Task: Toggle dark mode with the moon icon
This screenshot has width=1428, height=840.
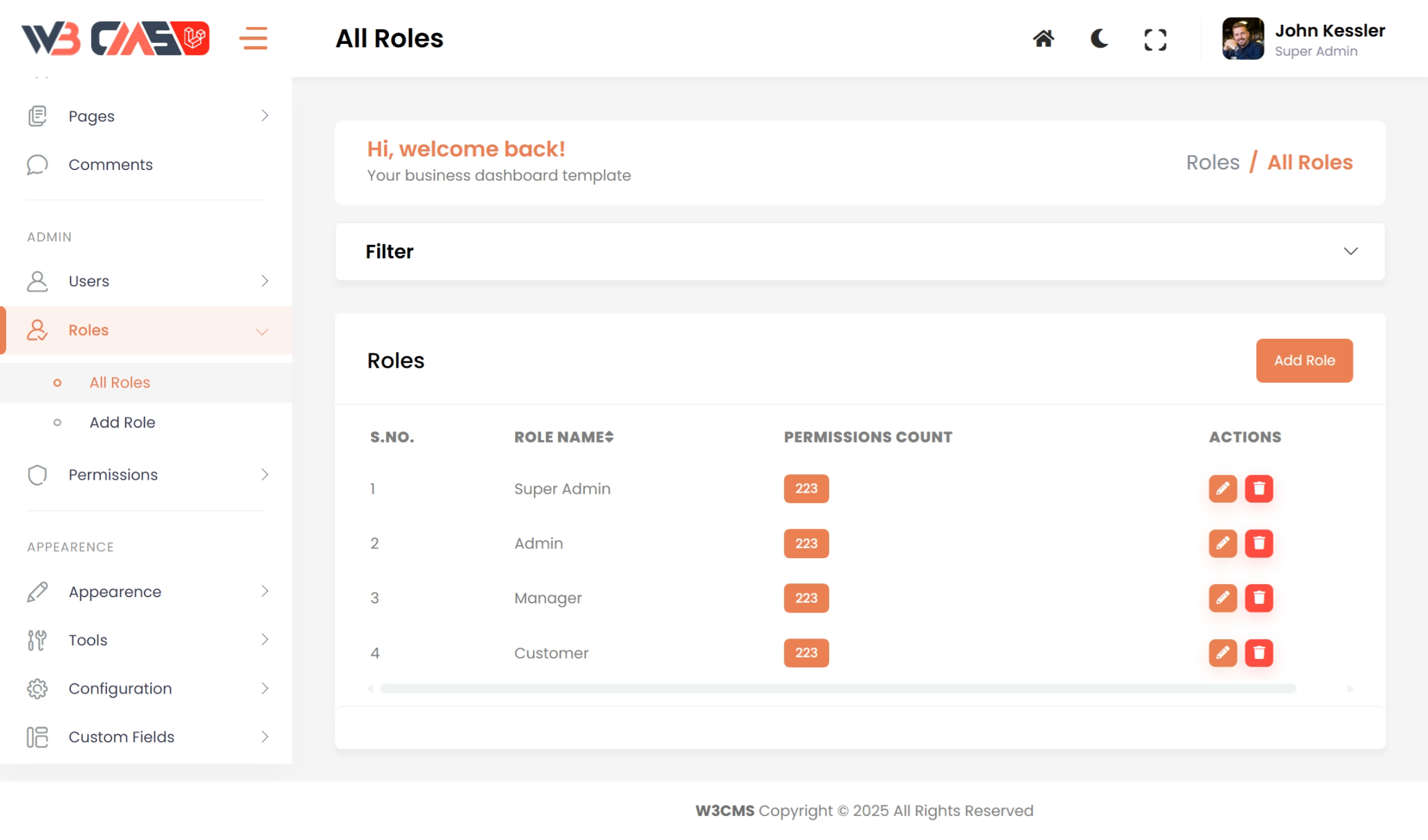Action: tap(1099, 39)
